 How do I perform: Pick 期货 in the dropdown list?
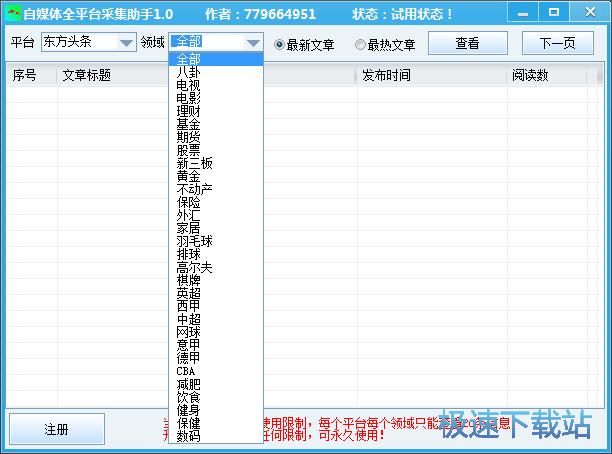point(216,137)
